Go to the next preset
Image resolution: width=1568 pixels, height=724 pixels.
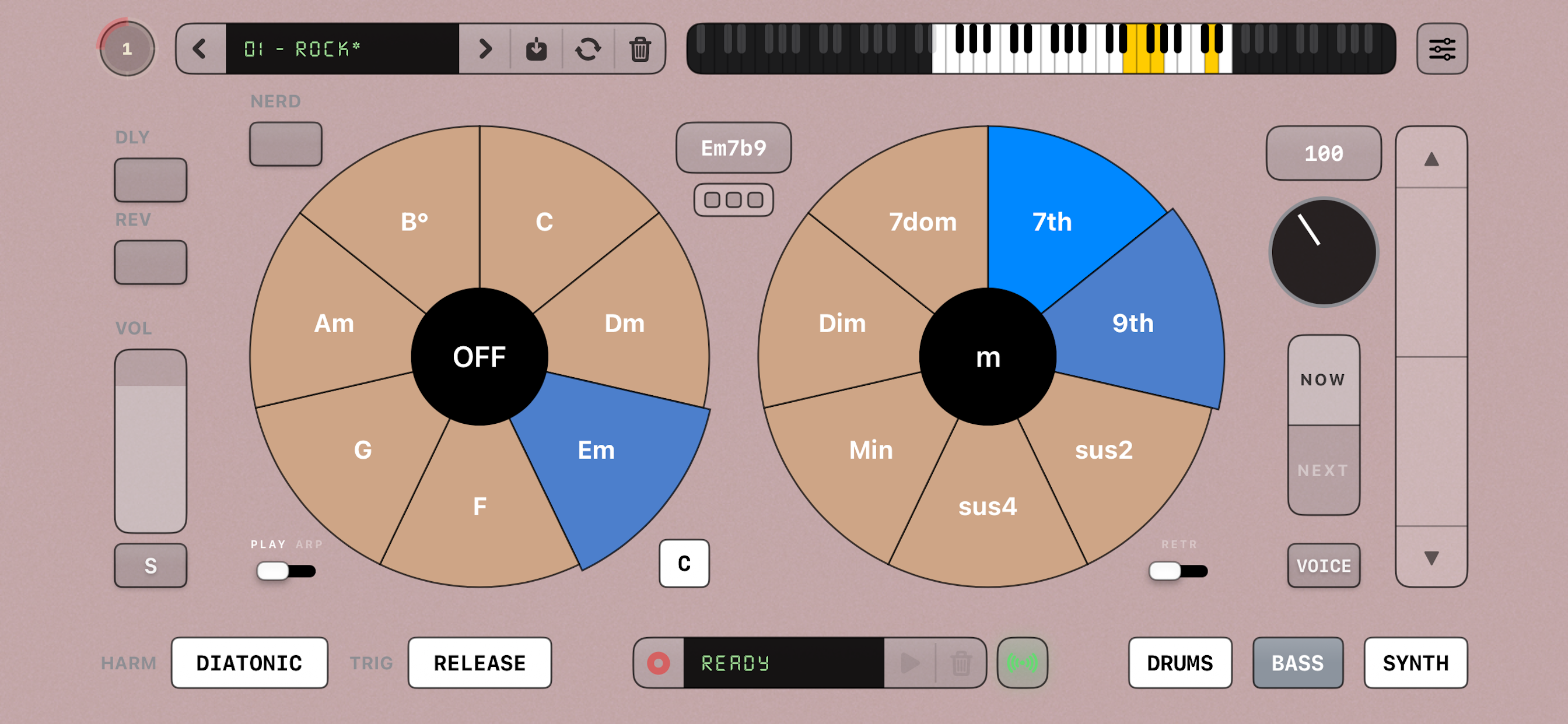(485, 48)
